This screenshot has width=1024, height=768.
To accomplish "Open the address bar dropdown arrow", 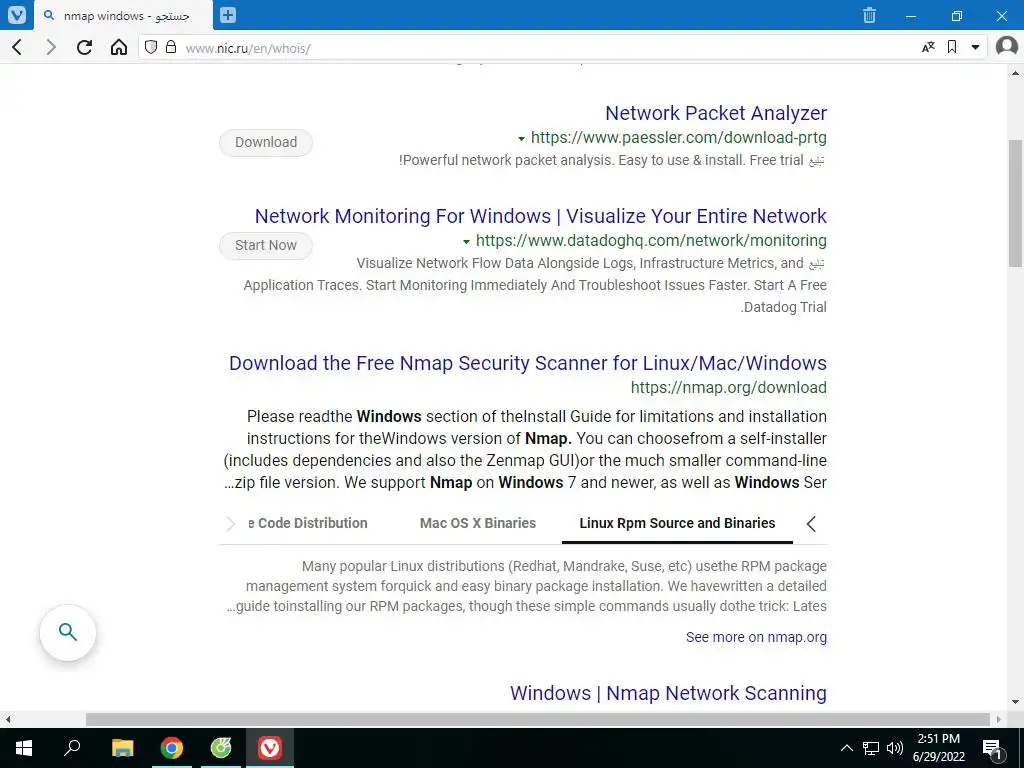I will [x=976, y=47].
